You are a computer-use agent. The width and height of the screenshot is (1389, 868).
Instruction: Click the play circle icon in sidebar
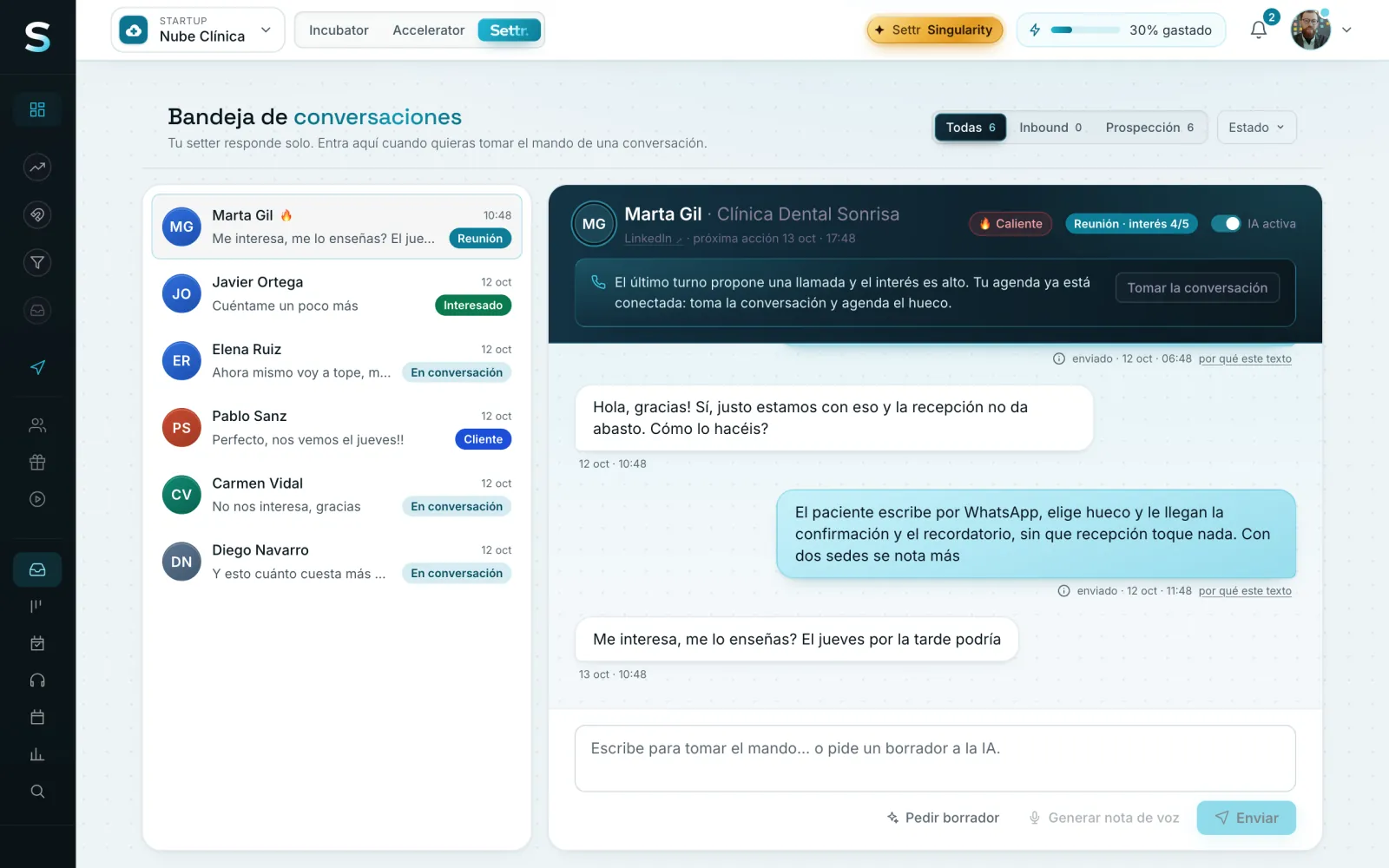coord(37,499)
